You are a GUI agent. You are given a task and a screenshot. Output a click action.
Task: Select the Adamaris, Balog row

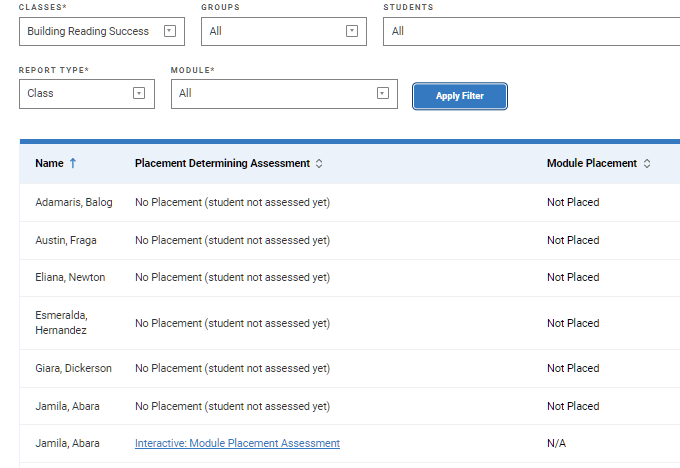[350, 203]
